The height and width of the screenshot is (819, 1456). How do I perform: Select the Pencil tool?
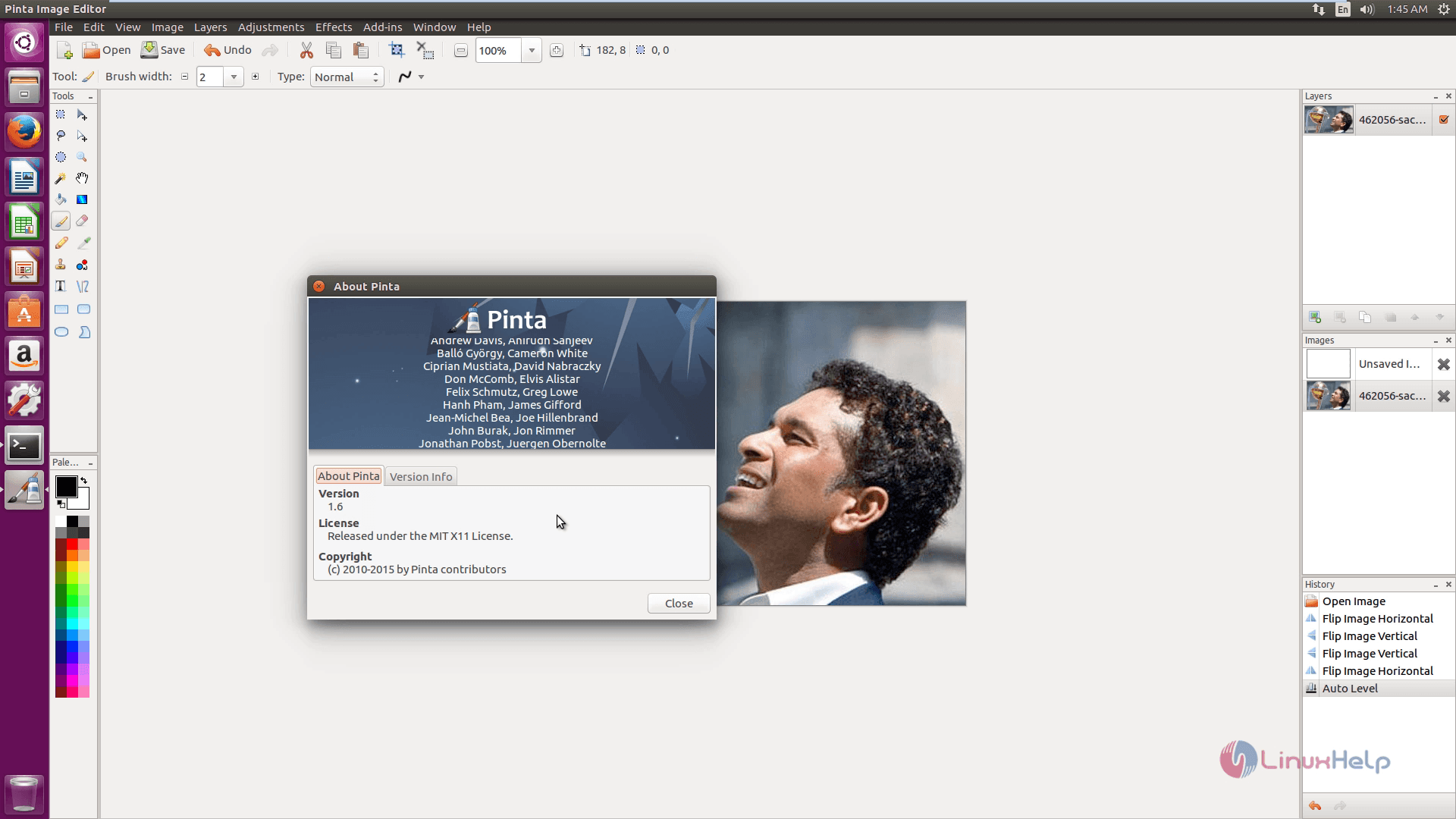pyautogui.click(x=61, y=243)
